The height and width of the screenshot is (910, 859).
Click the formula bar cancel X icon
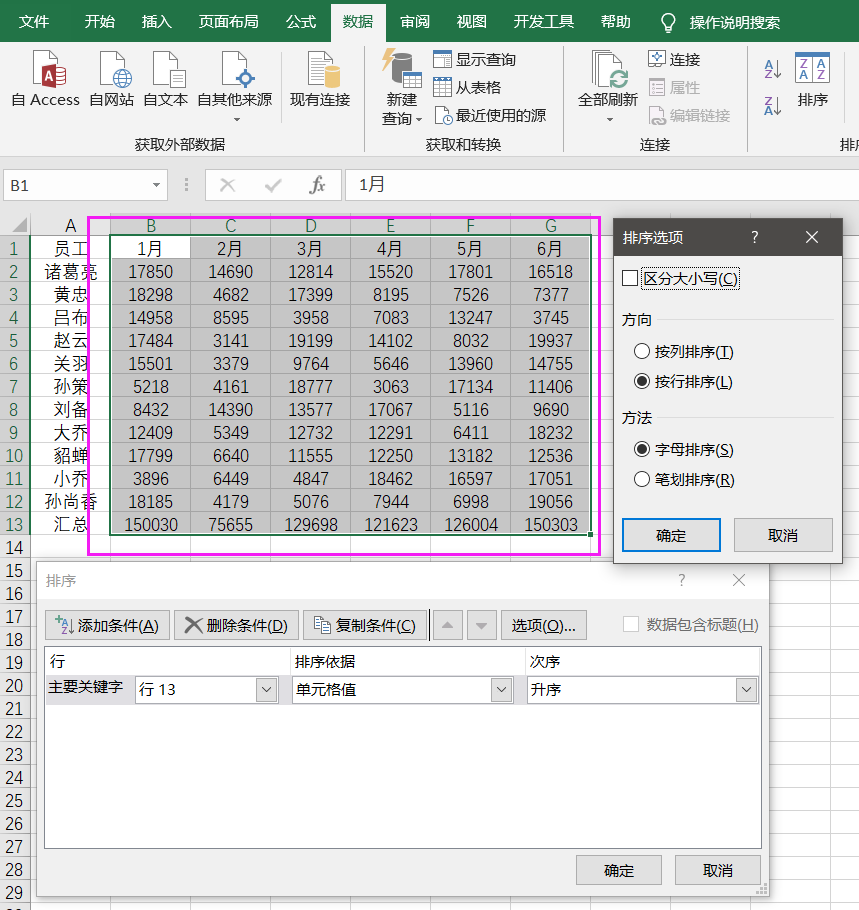pos(228,185)
